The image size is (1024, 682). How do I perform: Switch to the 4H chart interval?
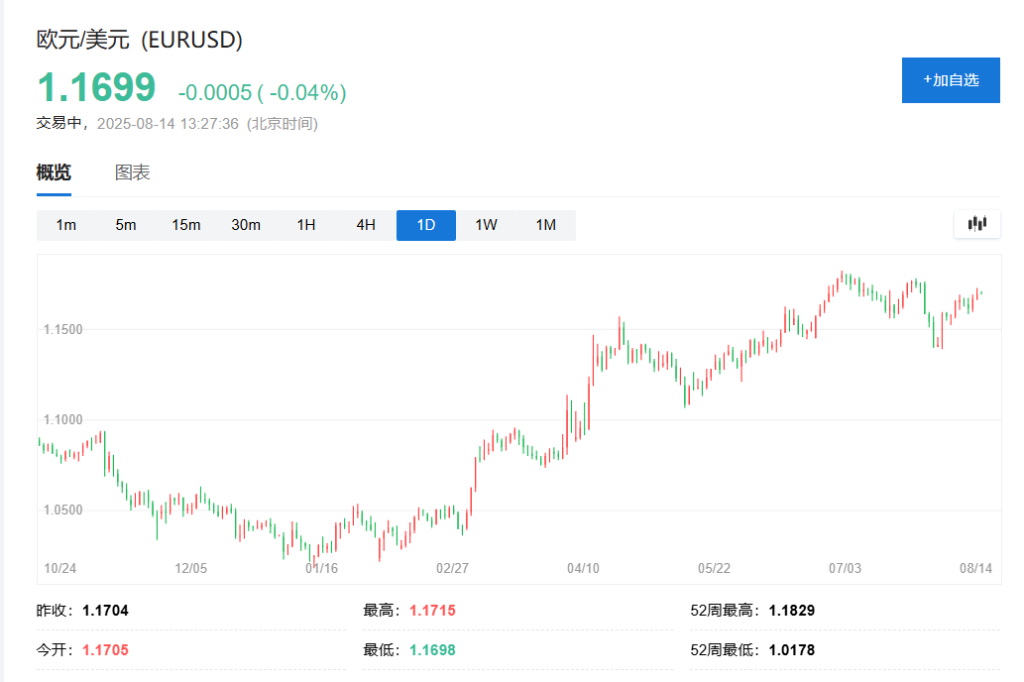tap(366, 225)
